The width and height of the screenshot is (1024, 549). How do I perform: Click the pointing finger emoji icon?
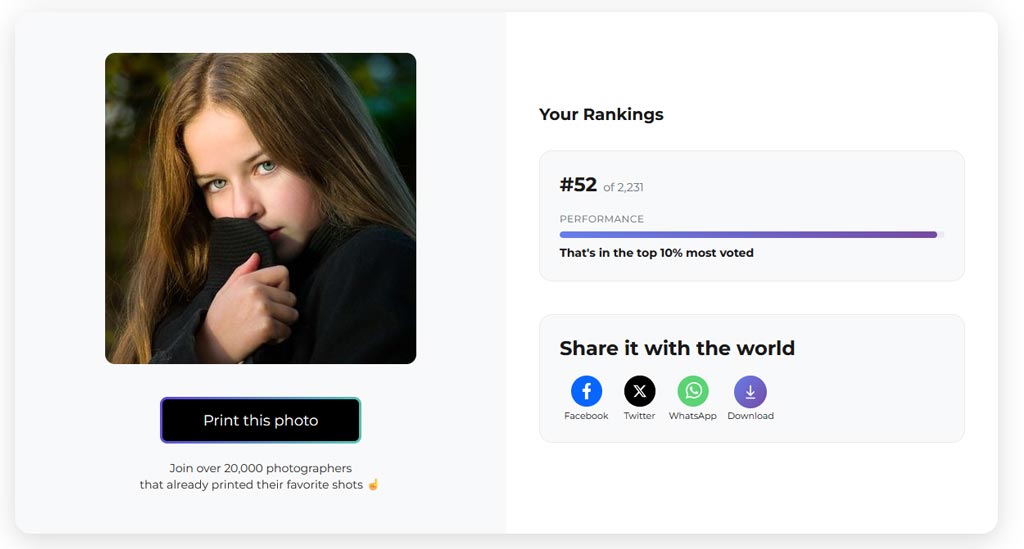click(373, 485)
